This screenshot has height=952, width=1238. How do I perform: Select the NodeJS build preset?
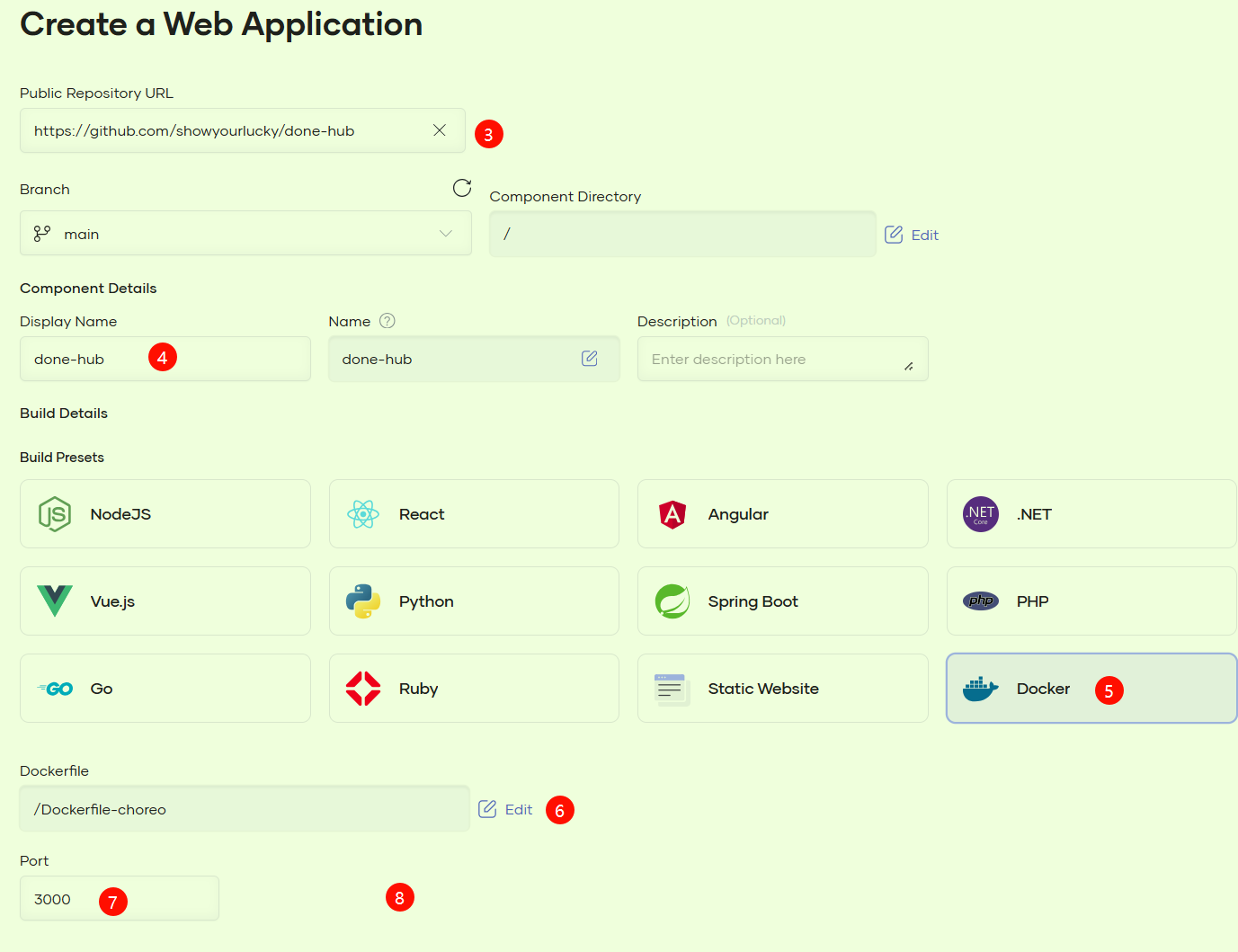pyautogui.click(x=165, y=514)
